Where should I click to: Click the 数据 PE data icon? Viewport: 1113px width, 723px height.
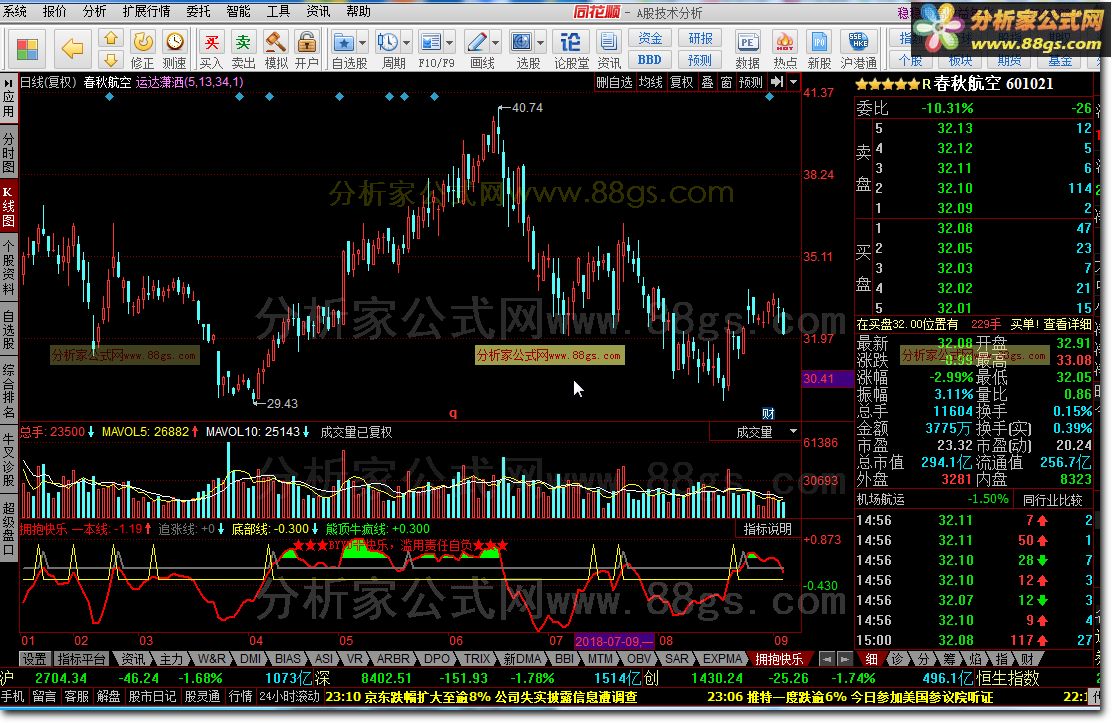[x=747, y=42]
